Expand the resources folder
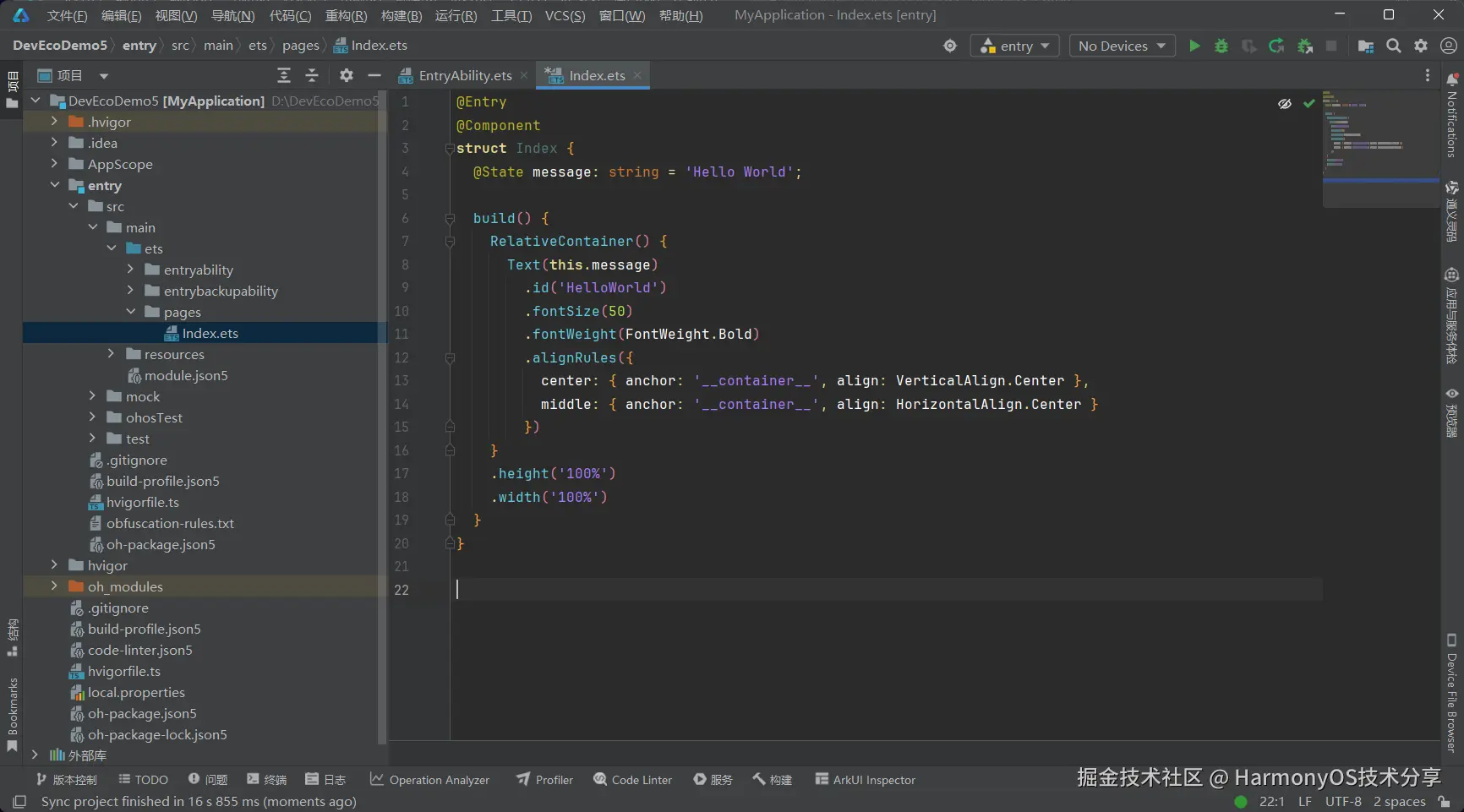Viewport: 1464px width, 812px height. [x=111, y=354]
